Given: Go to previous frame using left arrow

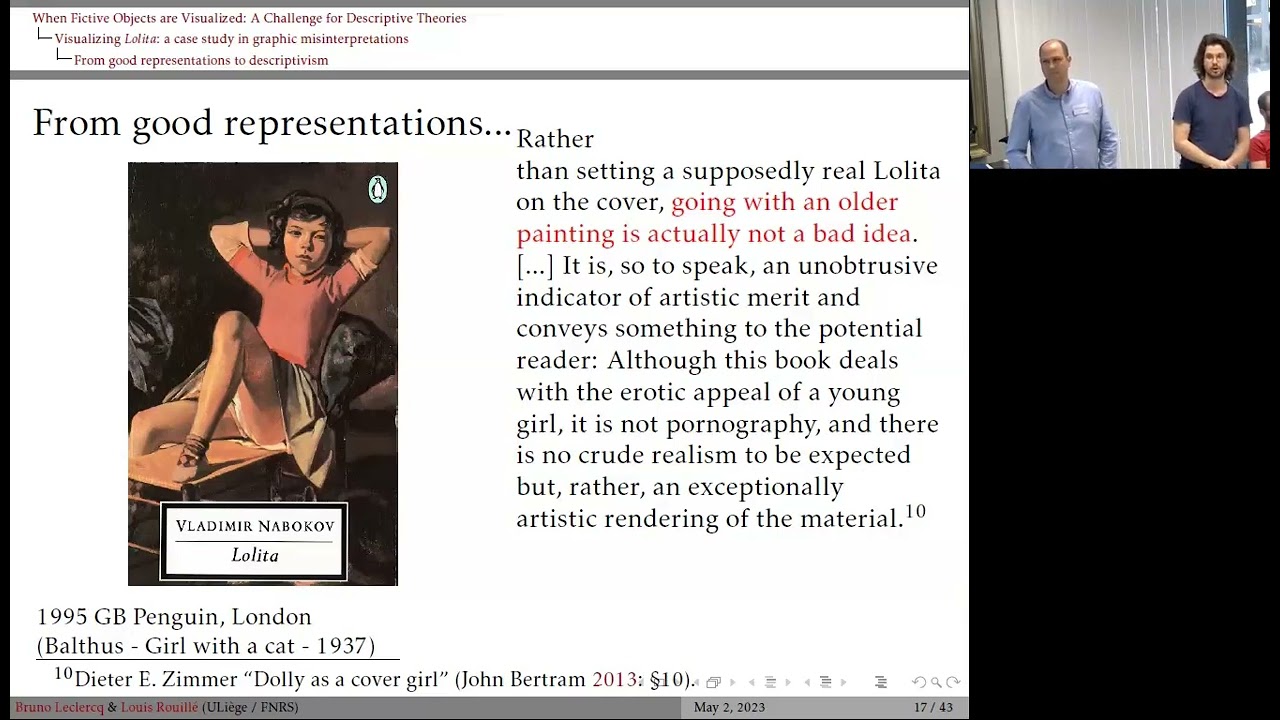Looking at the screenshot, I should click(697, 682).
